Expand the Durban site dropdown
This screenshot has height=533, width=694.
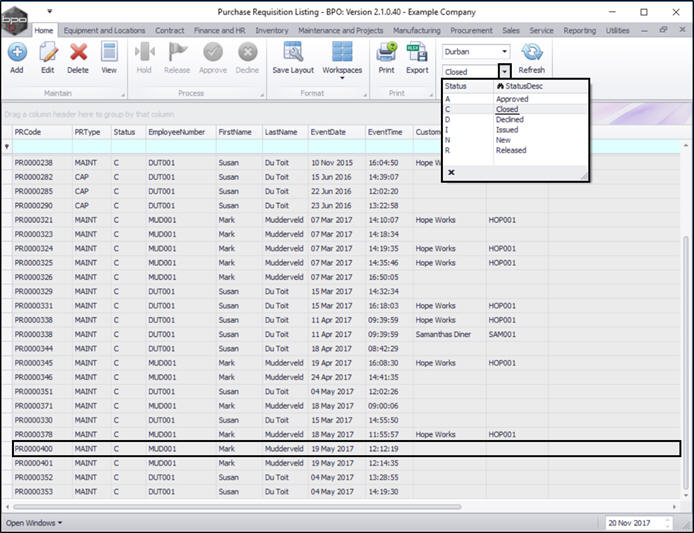click(x=503, y=50)
